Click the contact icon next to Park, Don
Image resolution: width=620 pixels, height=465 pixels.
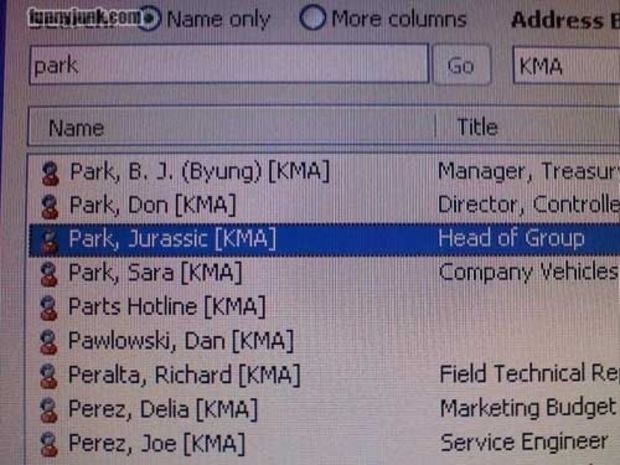pyautogui.click(x=49, y=206)
